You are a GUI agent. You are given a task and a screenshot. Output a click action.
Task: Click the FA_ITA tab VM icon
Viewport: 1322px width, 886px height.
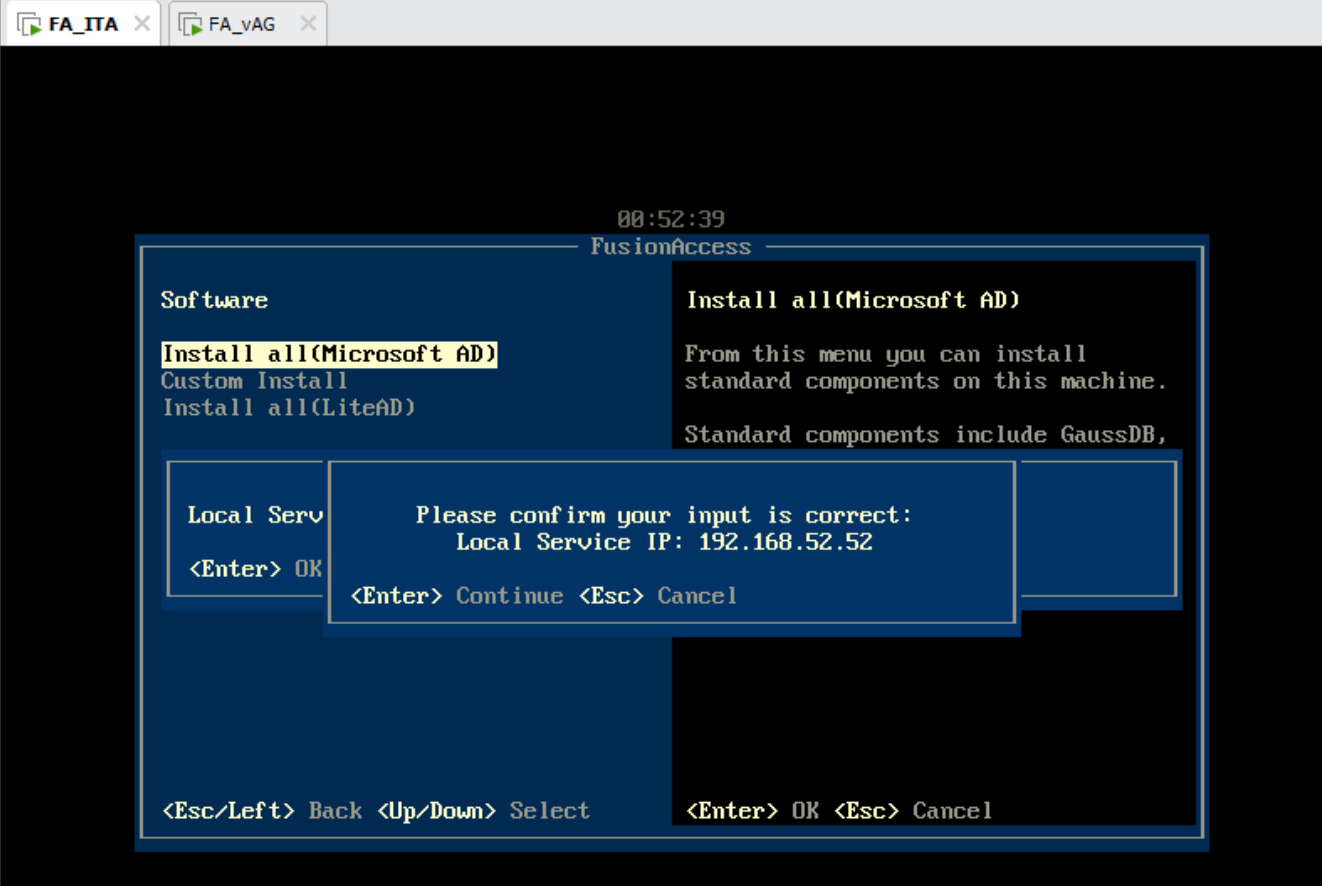click(x=29, y=25)
